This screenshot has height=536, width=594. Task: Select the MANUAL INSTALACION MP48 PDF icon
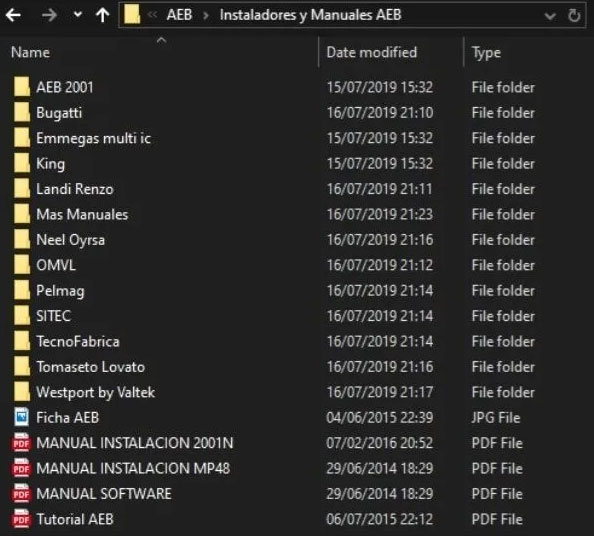[21, 468]
